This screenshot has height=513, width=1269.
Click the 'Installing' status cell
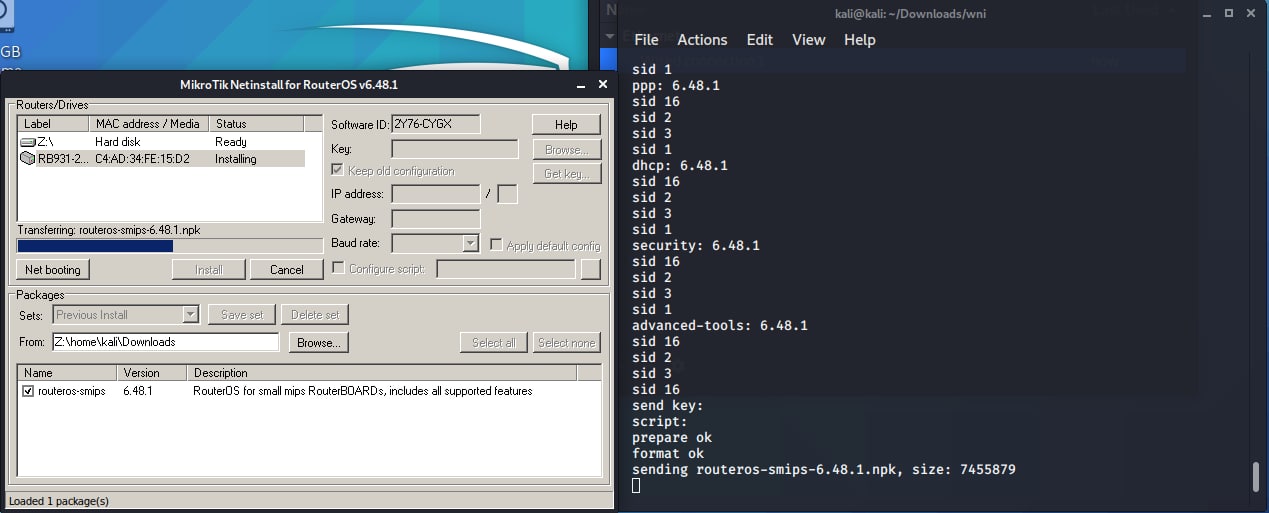(236, 159)
